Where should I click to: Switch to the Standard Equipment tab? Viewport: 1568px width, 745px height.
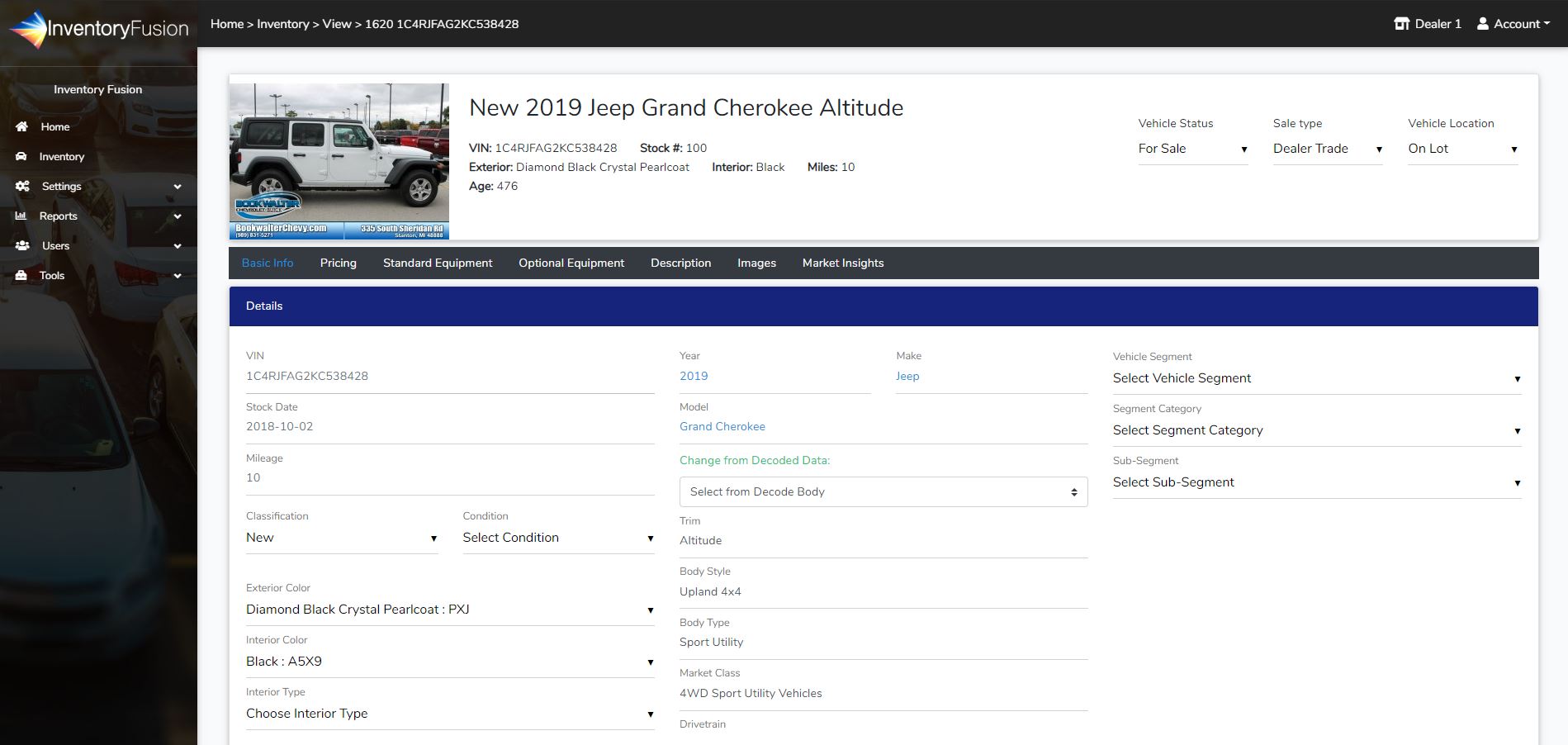pyautogui.click(x=438, y=263)
